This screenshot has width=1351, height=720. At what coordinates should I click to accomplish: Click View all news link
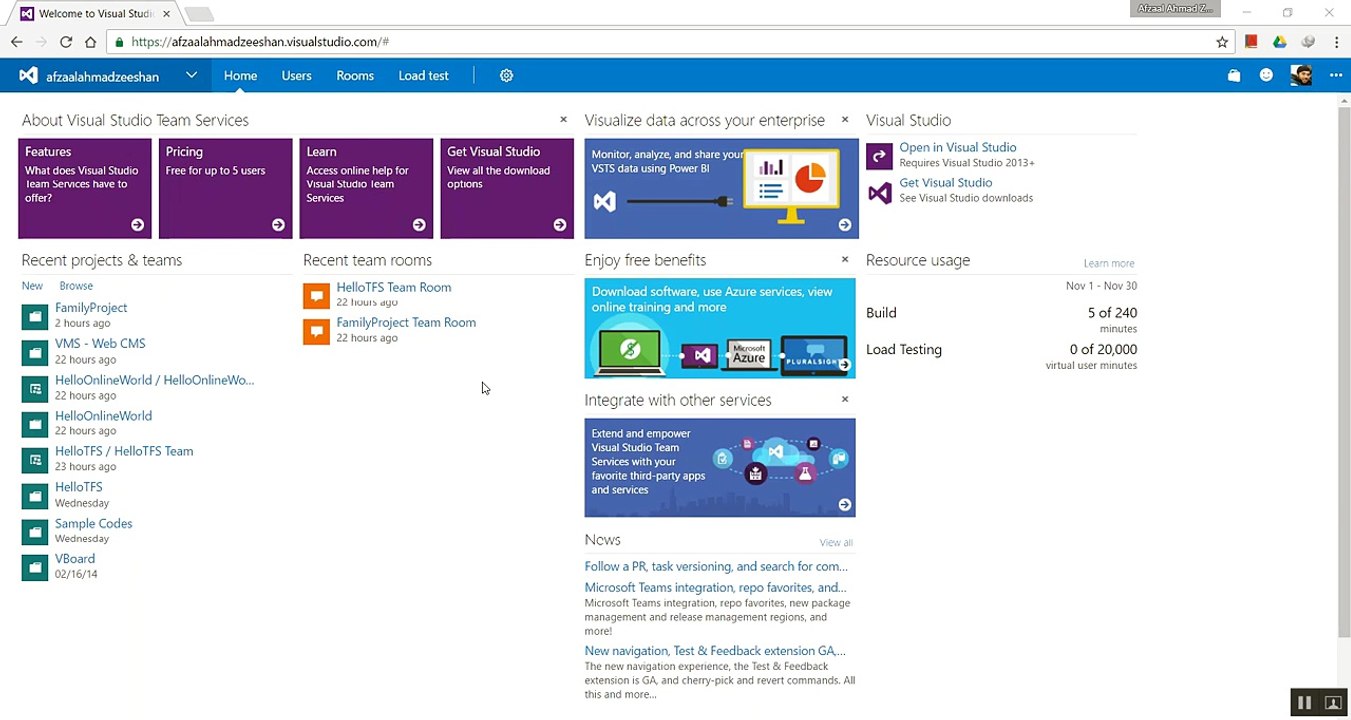pos(836,543)
